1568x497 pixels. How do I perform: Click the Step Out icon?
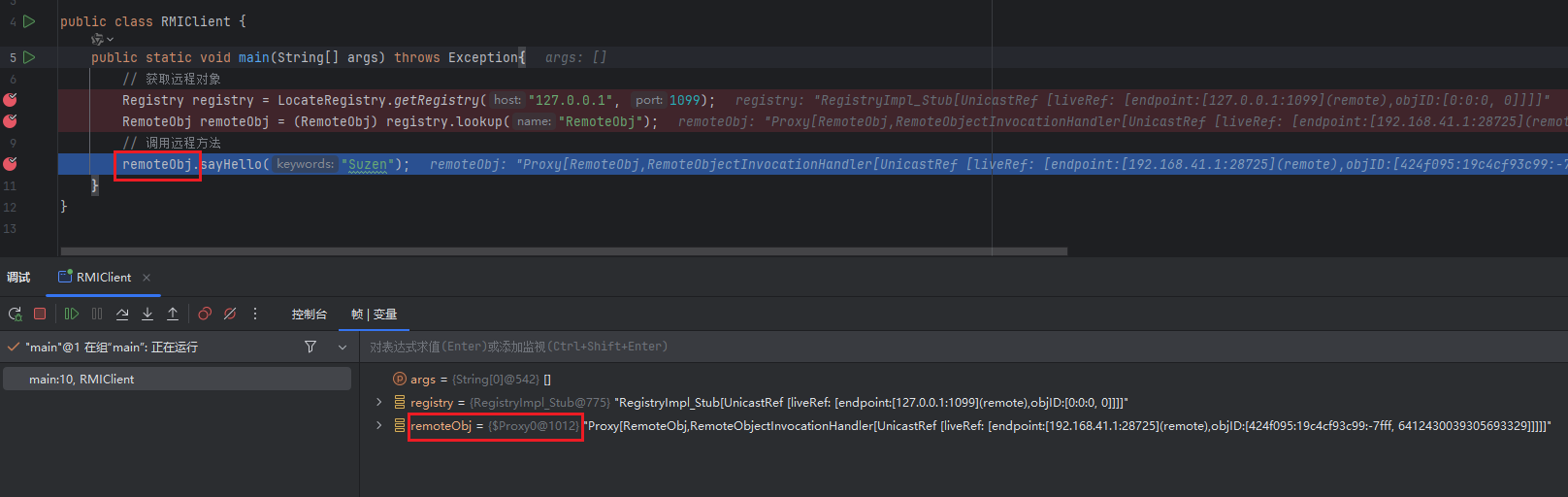click(x=173, y=314)
